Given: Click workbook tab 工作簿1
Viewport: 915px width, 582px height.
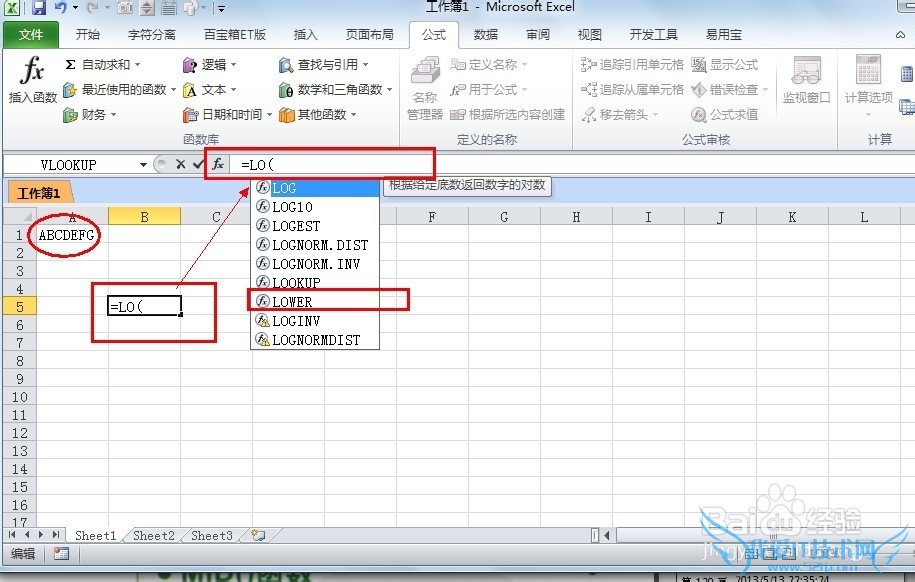Looking at the screenshot, I should click(39, 193).
